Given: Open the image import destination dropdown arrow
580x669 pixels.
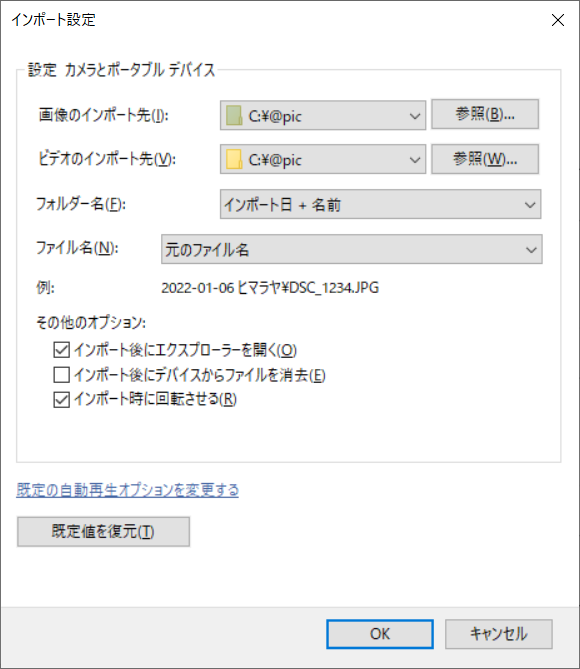Looking at the screenshot, I should point(414,116).
